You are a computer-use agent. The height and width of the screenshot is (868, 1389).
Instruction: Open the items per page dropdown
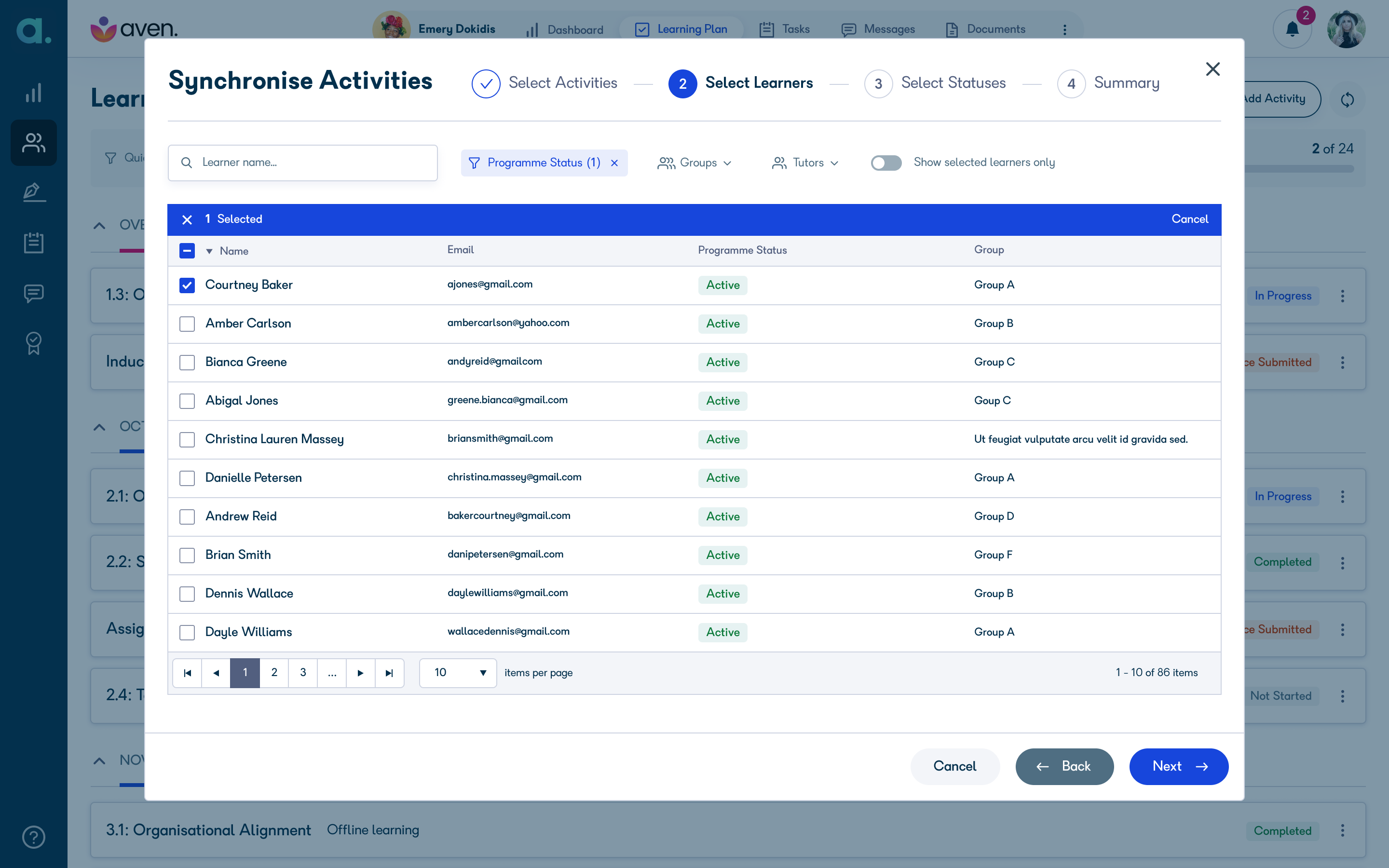458,673
